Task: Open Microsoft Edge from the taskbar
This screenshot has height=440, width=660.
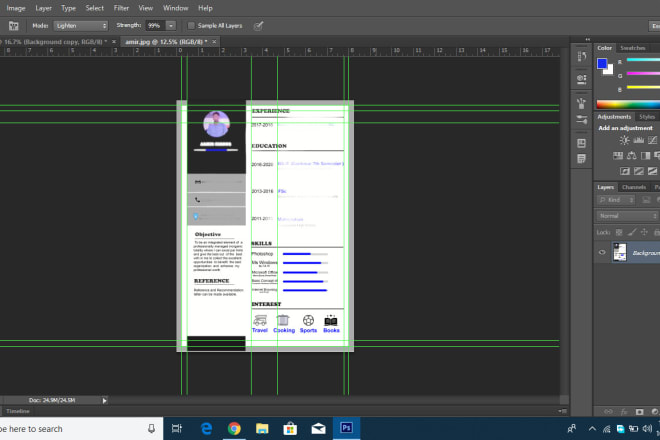Action: [x=206, y=429]
